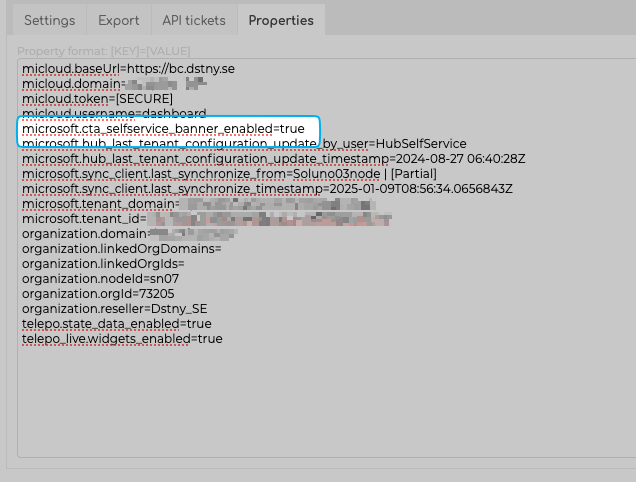Screen dimensions: 636x482
Task: Open the Settings tab
Action: [x=49, y=20]
